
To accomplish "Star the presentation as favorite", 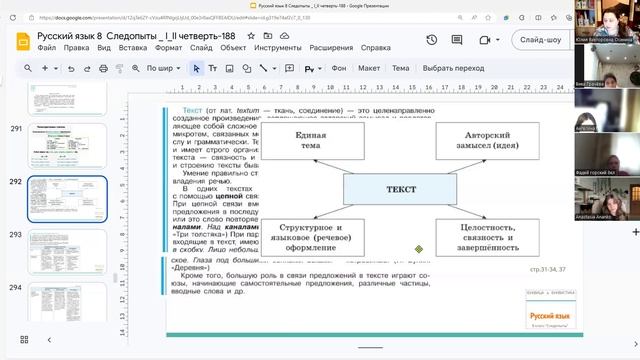I will 251,36.
